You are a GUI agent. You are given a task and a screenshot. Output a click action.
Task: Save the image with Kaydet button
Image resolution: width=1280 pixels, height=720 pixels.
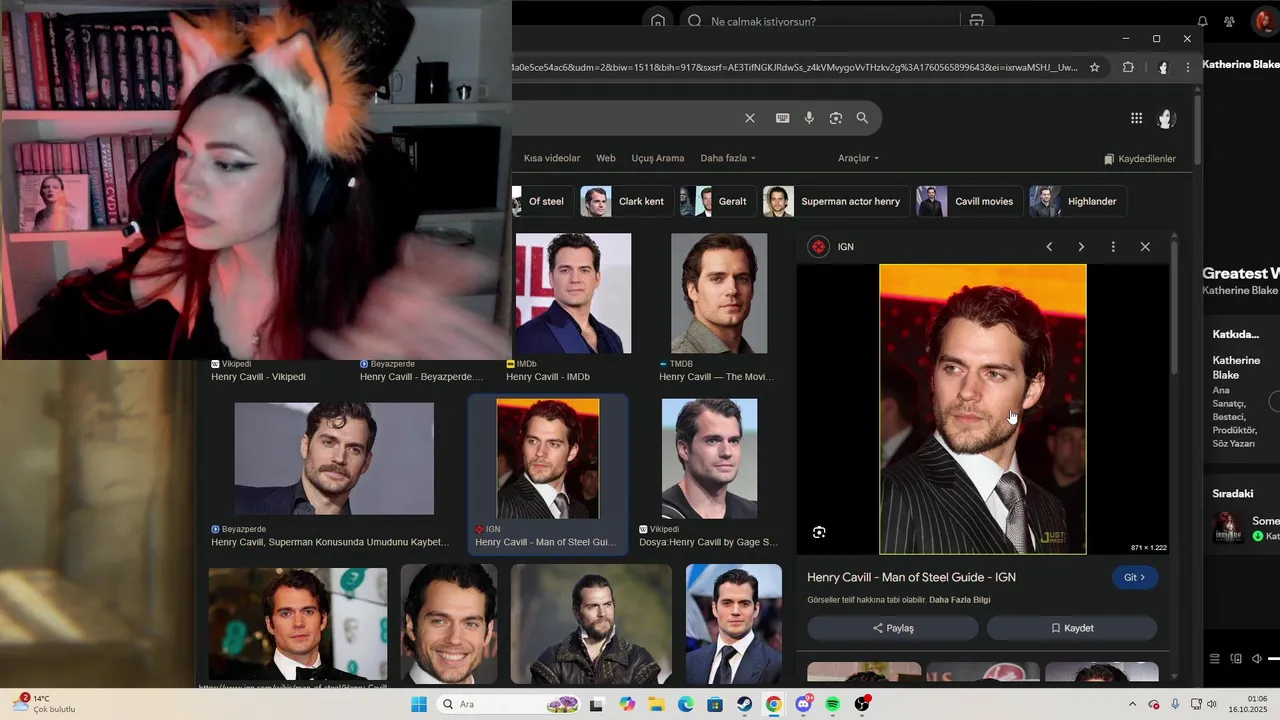click(x=1072, y=628)
